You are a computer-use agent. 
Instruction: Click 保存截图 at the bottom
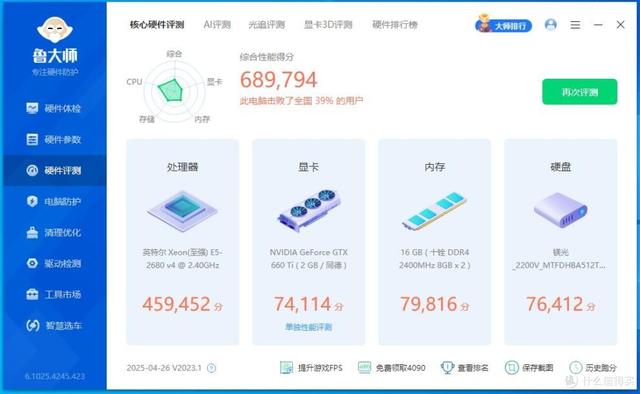(x=529, y=368)
